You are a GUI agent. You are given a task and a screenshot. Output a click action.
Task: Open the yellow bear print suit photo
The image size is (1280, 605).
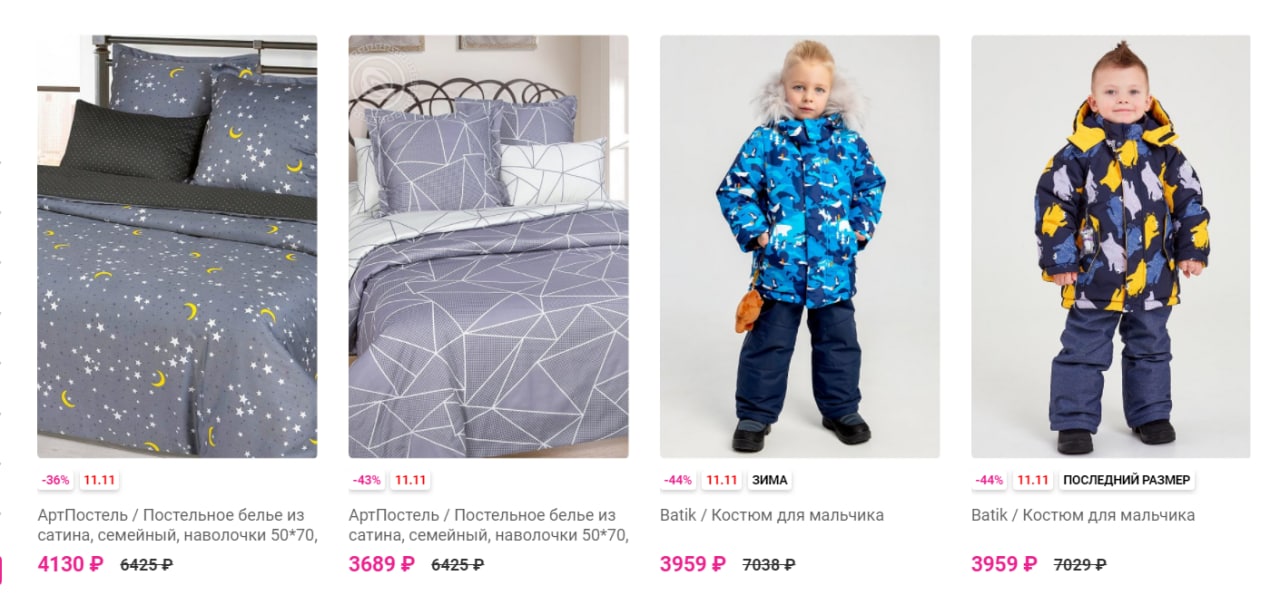click(x=1111, y=246)
